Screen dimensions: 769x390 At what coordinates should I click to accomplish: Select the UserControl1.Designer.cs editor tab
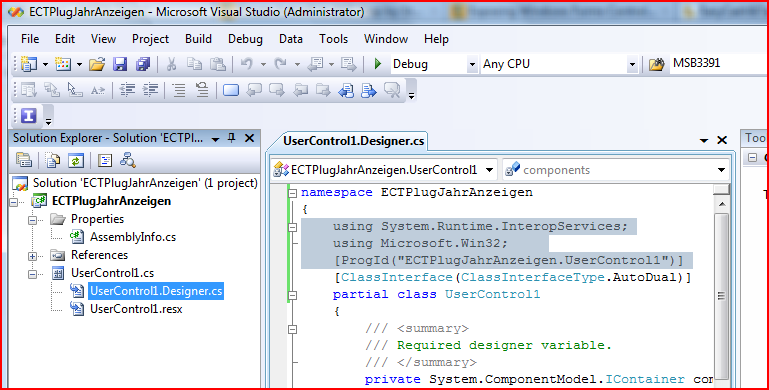pos(353,141)
